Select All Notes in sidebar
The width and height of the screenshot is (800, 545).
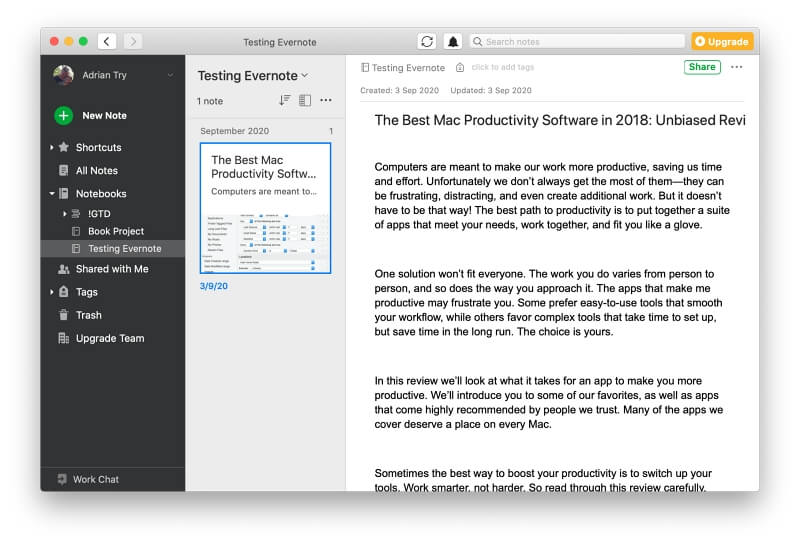pyautogui.click(x=97, y=170)
